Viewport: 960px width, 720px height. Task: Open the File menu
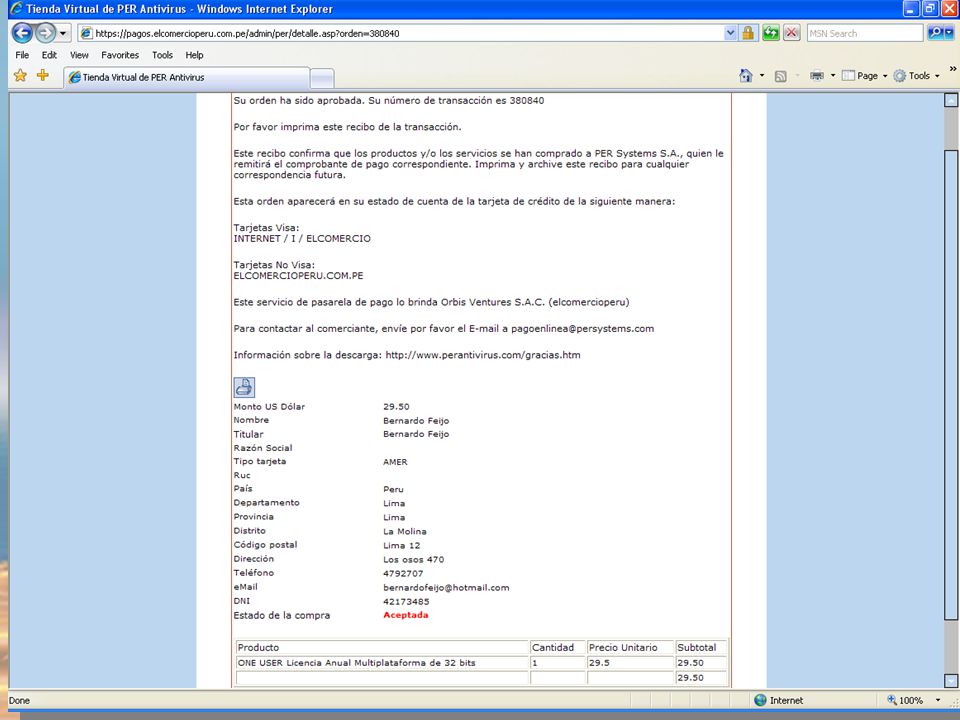click(x=22, y=55)
